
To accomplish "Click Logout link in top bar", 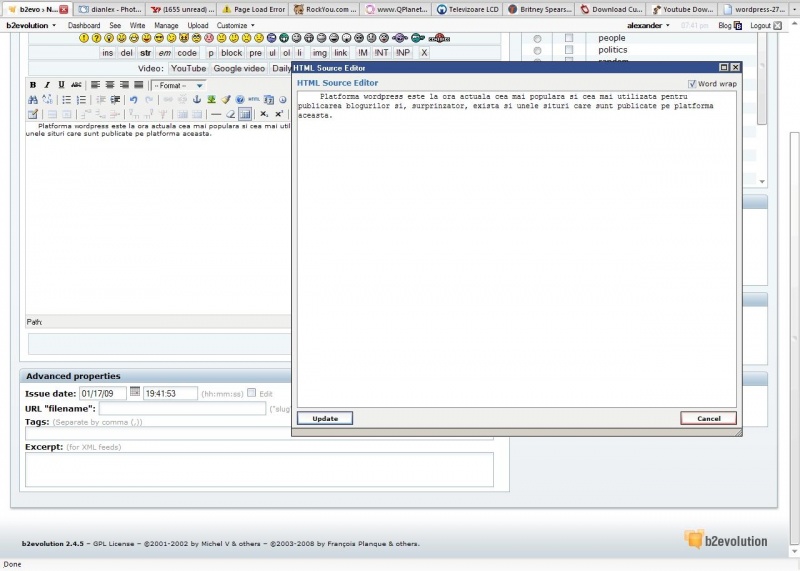I will [766, 25].
